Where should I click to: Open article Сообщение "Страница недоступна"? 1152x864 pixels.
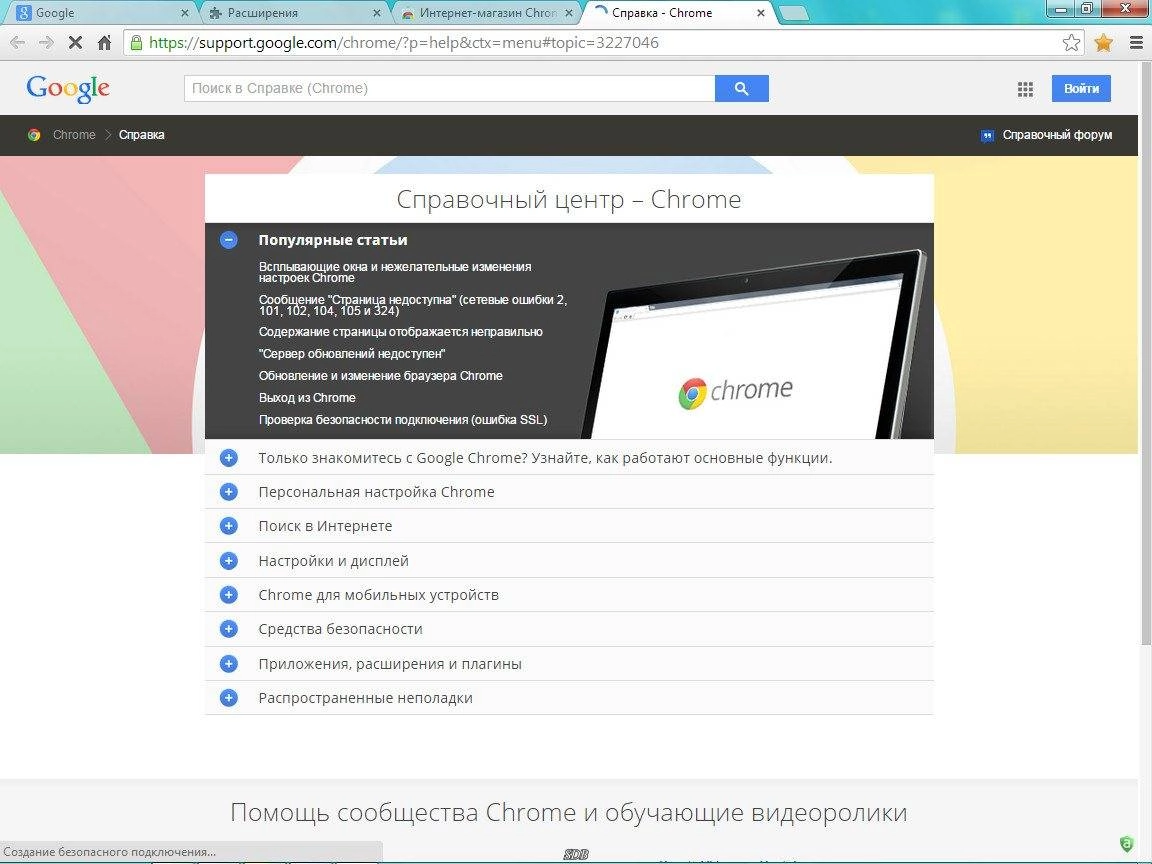pos(413,305)
